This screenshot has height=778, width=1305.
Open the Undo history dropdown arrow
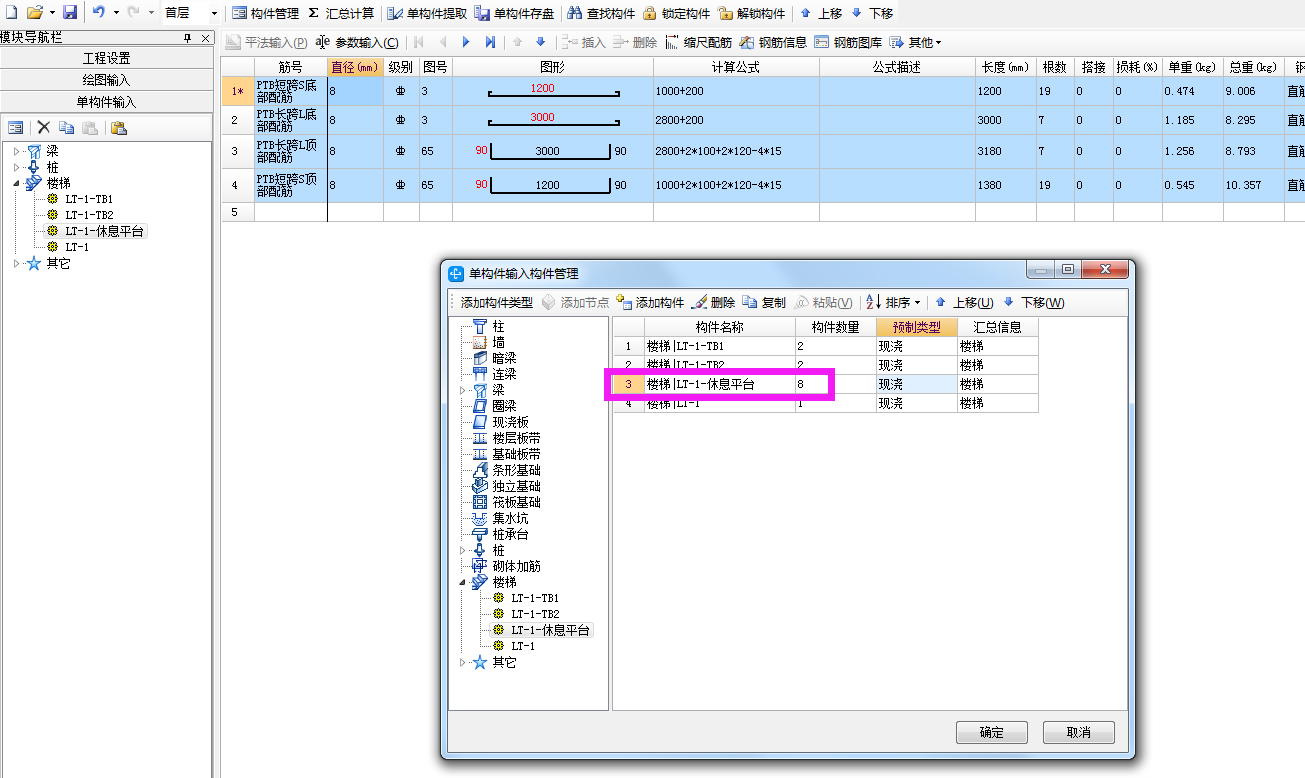click(x=116, y=13)
